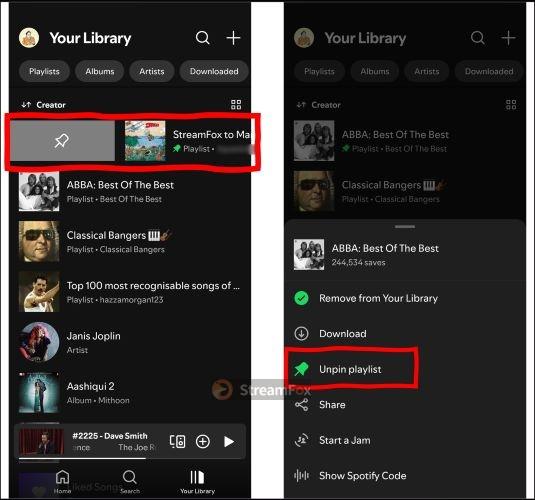Tap the gray pin swipe action

coord(62,141)
